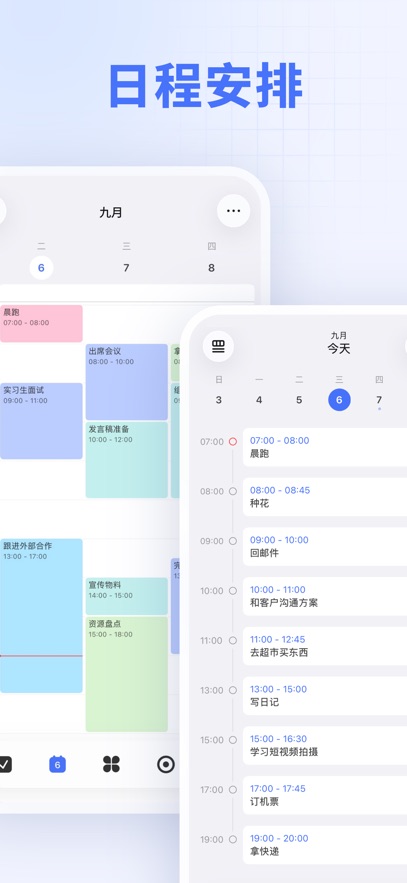Open the 和客户沟通方案 schedule card
The image size is (407, 883).
325,596
